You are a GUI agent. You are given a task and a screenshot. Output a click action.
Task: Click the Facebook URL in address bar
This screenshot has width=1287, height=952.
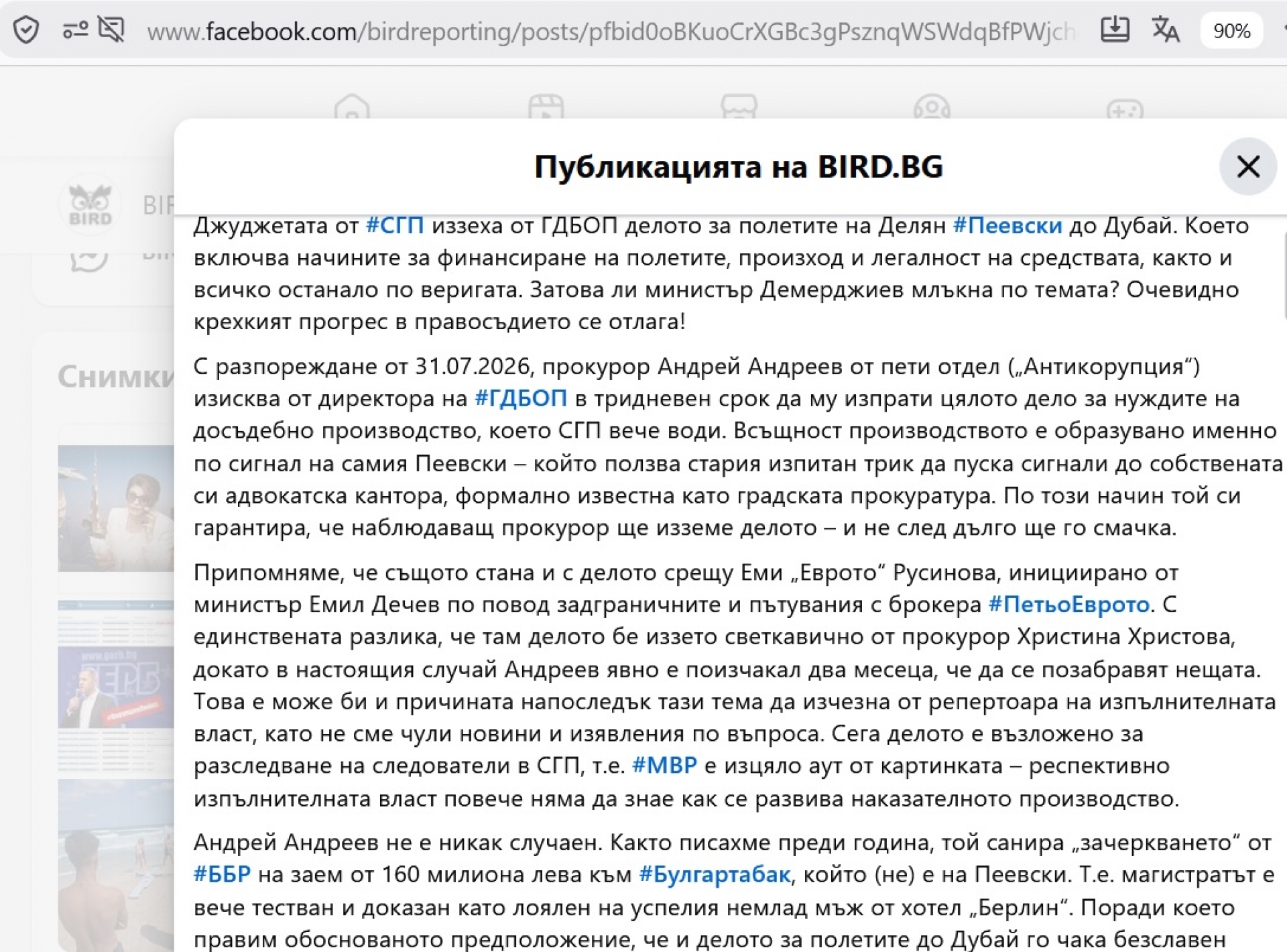[x=611, y=32]
